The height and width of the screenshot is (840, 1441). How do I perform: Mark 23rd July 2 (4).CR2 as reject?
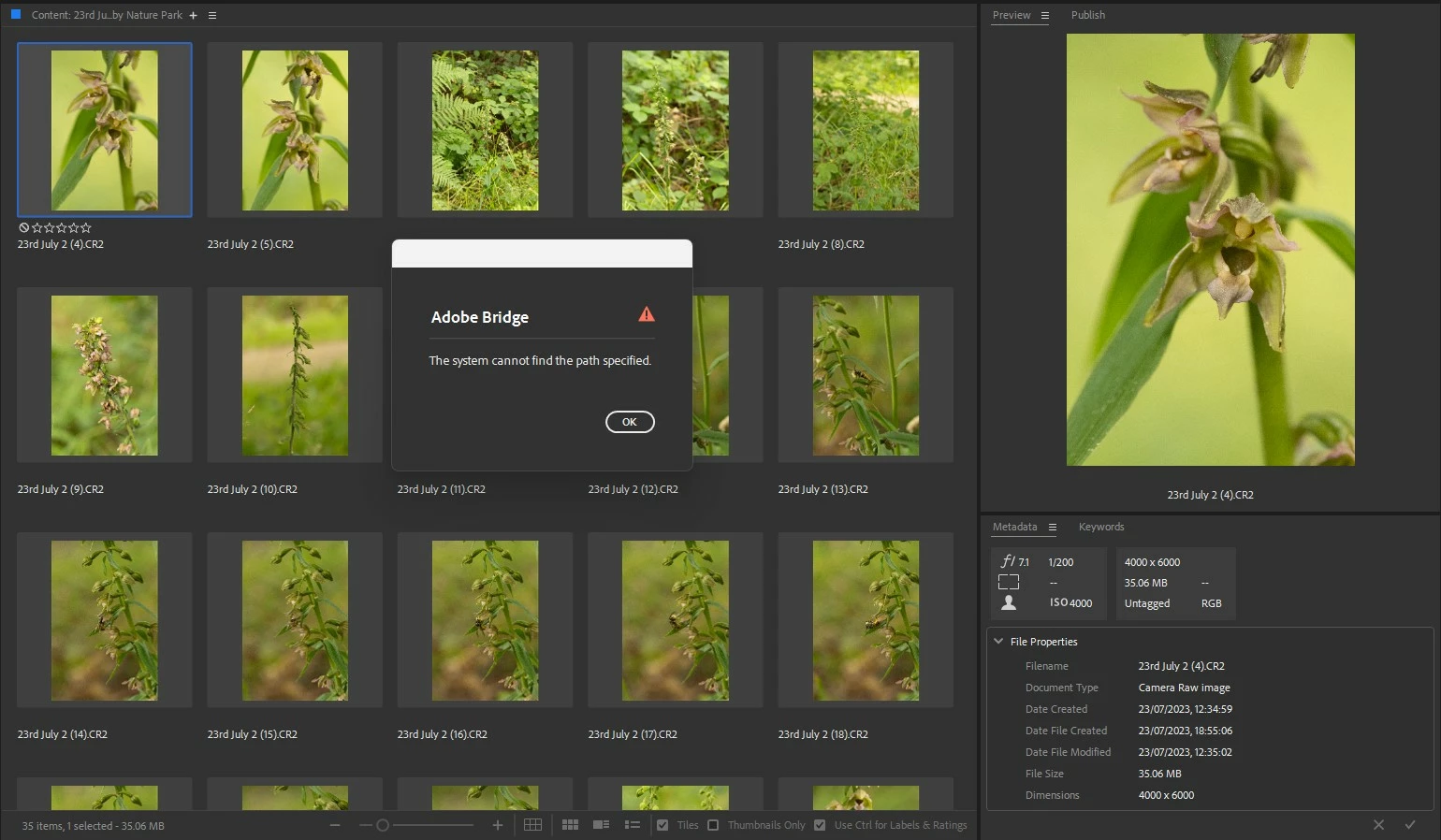pyautogui.click(x=23, y=227)
